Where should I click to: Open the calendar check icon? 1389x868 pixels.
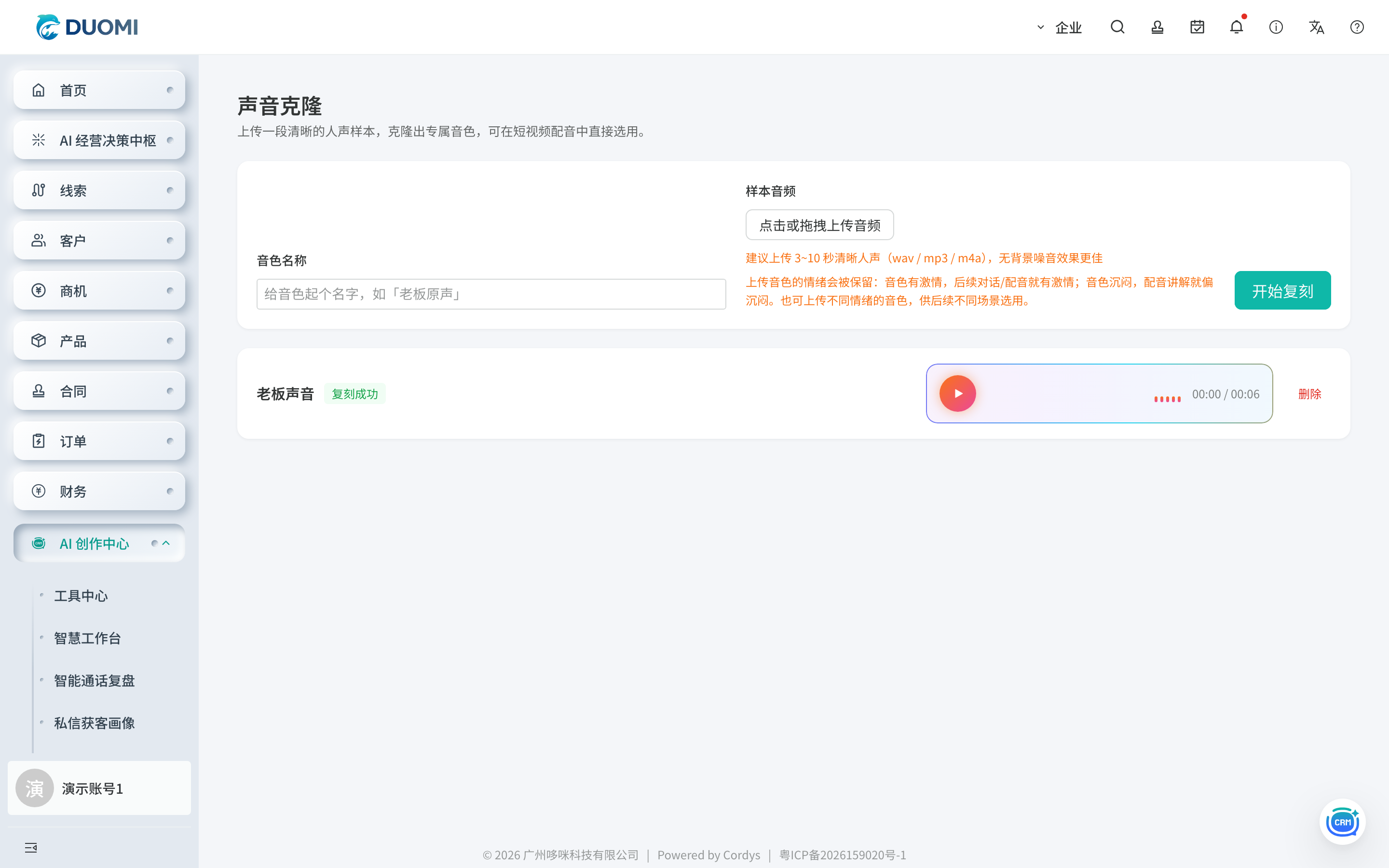click(x=1197, y=27)
